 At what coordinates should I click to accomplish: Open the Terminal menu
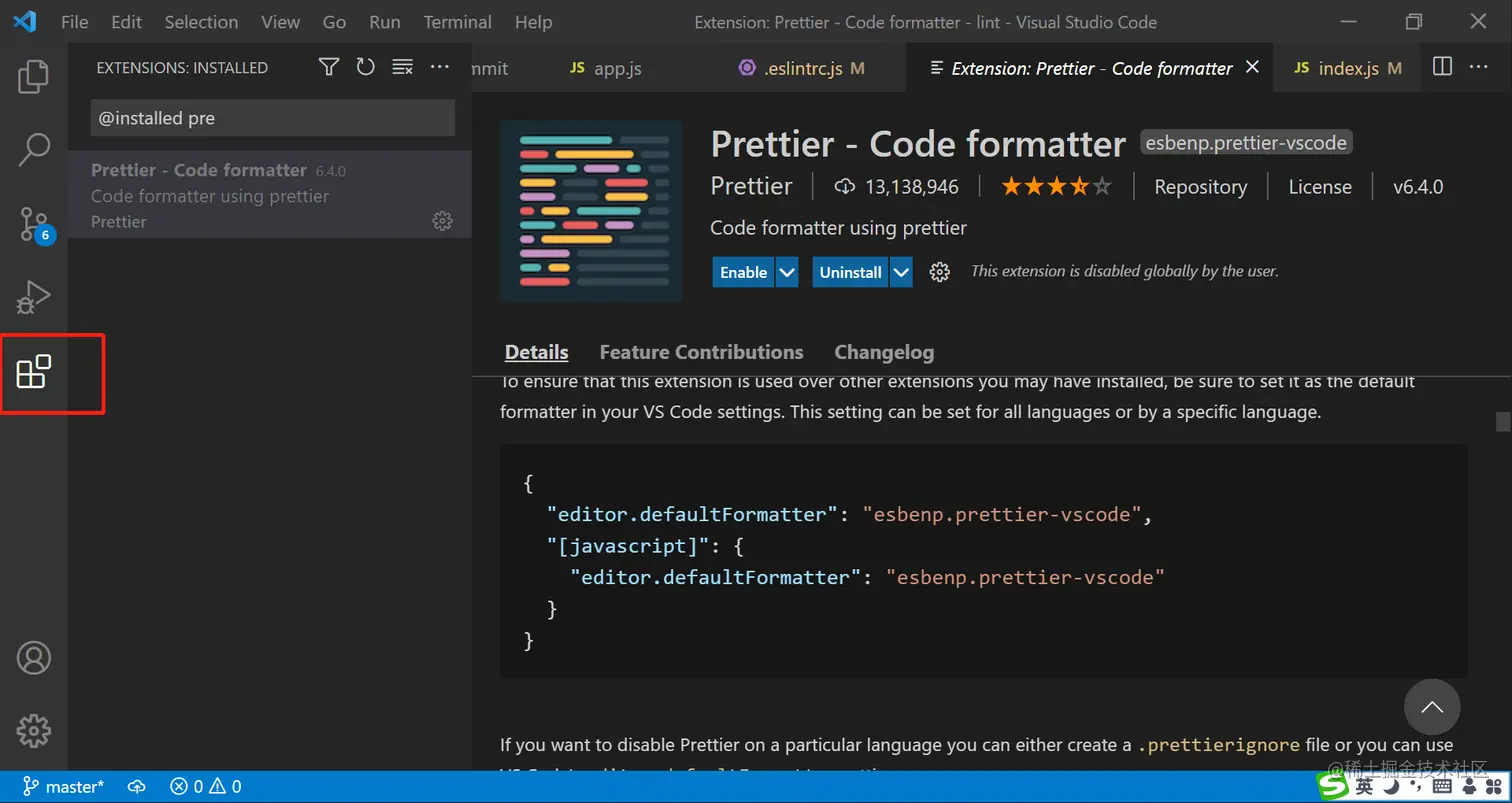click(457, 21)
